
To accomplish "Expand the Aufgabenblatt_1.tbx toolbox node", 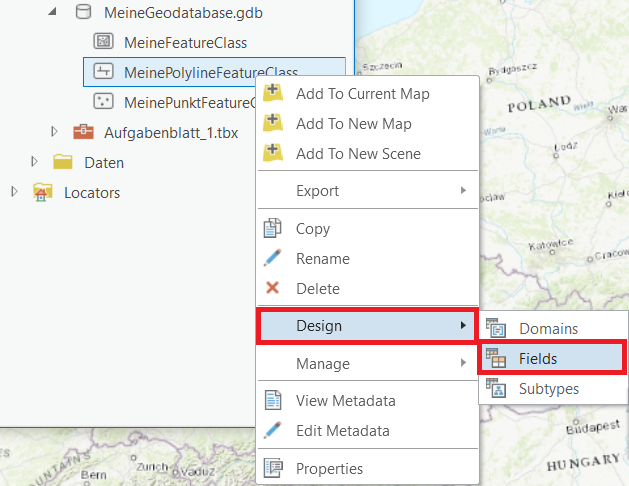I will pos(55,132).
